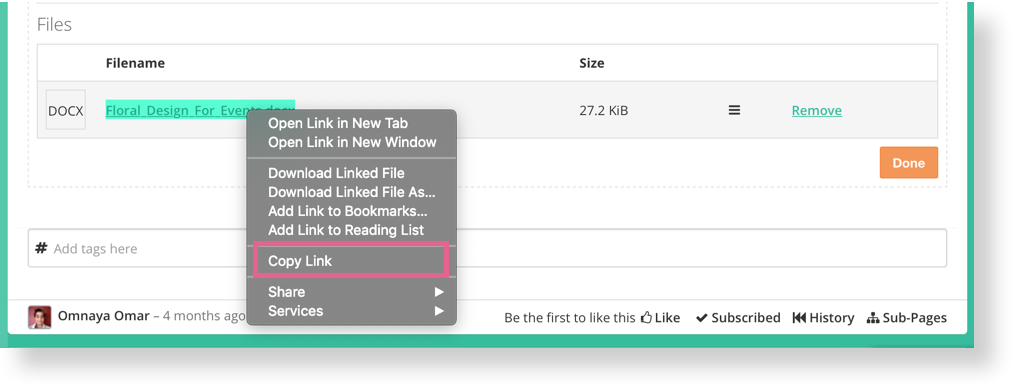Open Sub-Pages hierarchy icon
This screenshot has height=388, width=1014.
point(873,318)
